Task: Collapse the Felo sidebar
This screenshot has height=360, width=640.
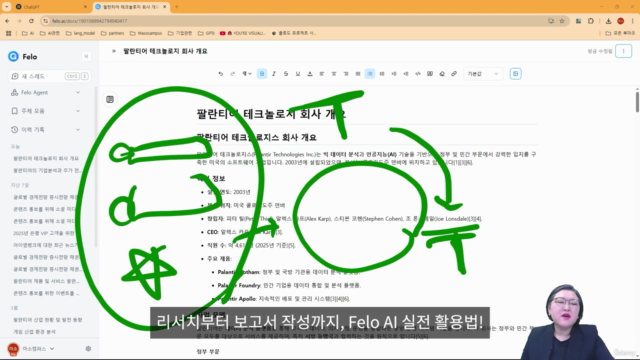Action: (86, 56)
